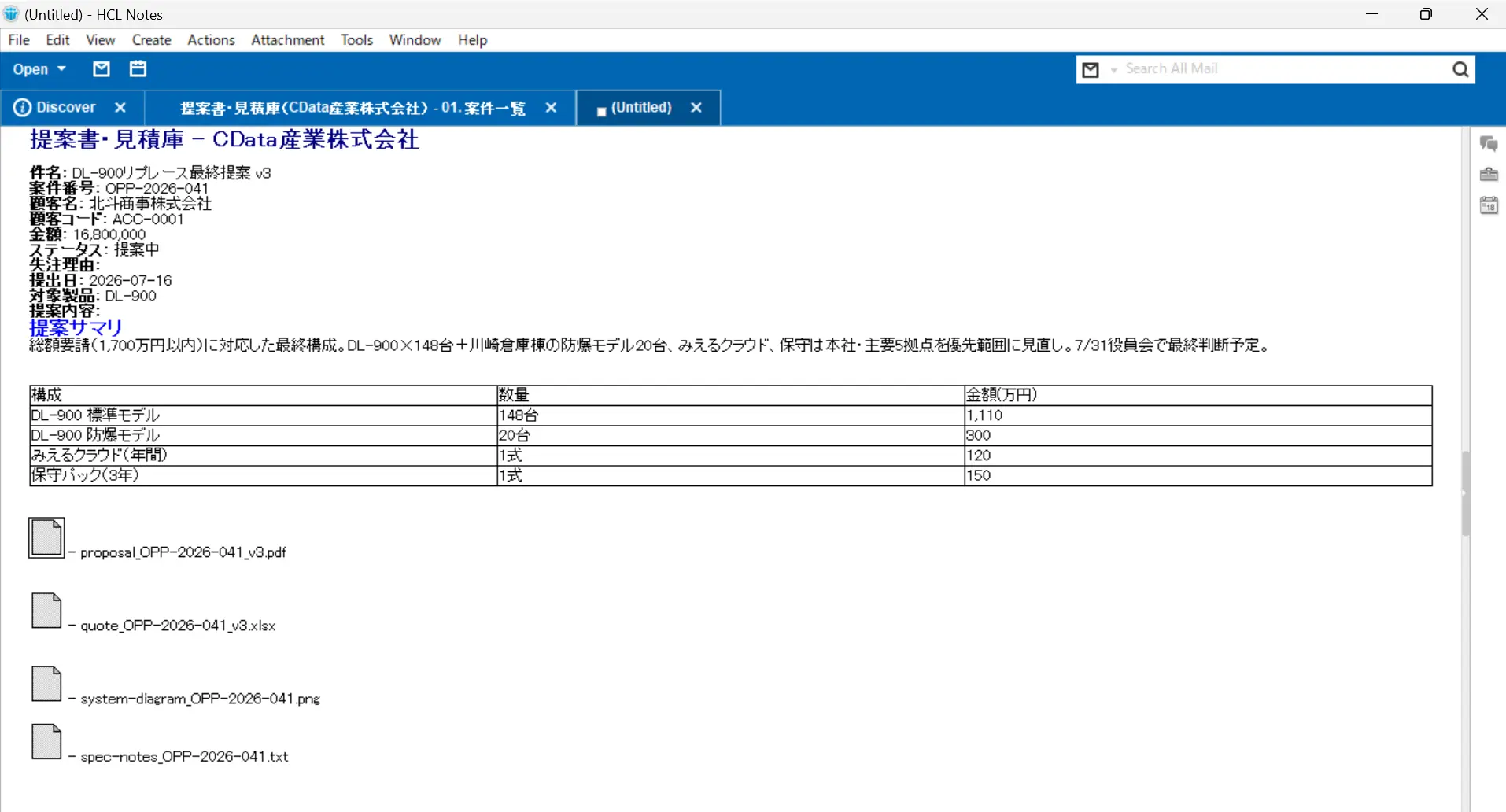Click the 金額 16,800,000 line
Viewport: 1506px width, 812px height.
pos(87,234)
